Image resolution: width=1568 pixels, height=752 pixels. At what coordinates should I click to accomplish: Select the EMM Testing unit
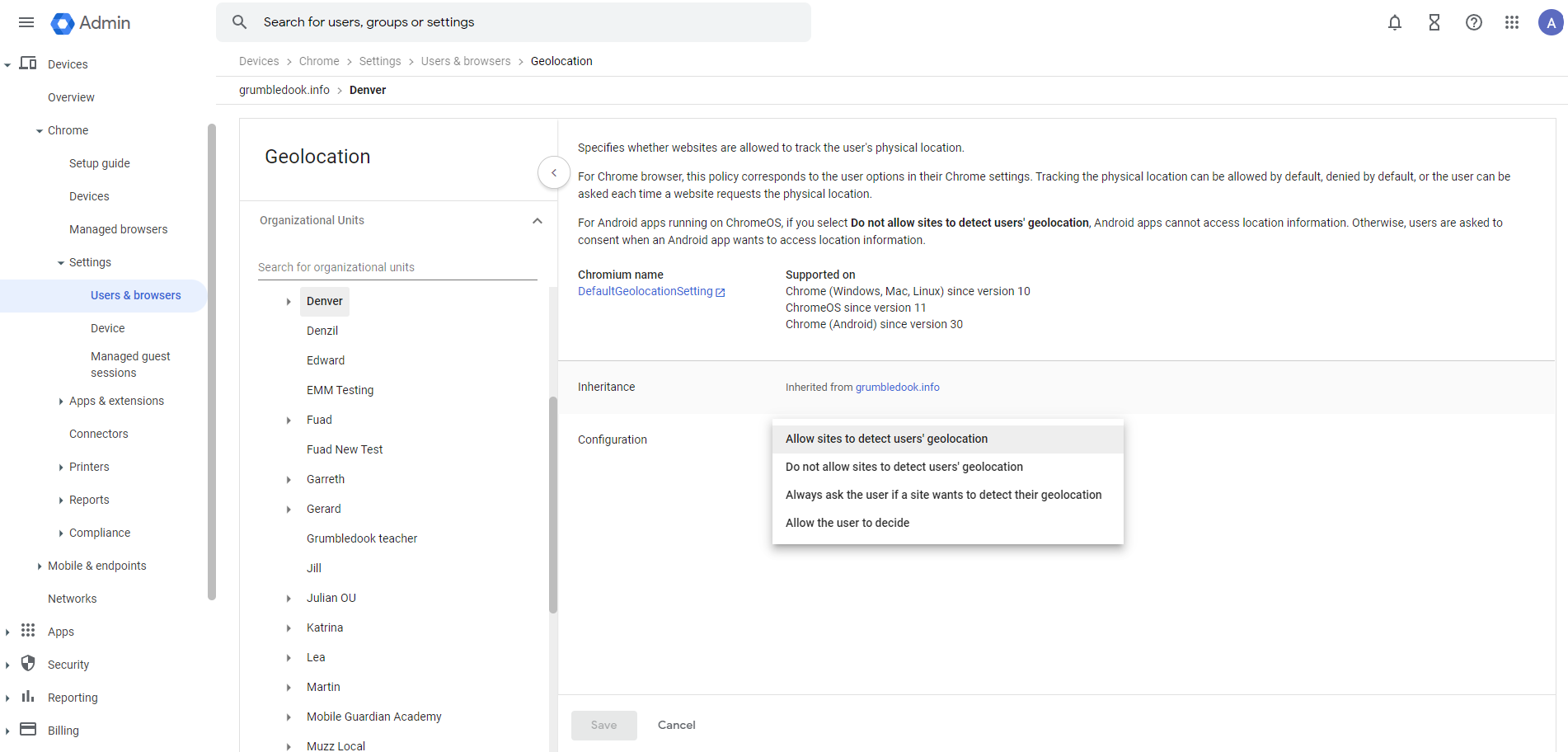tap(340, 390)
